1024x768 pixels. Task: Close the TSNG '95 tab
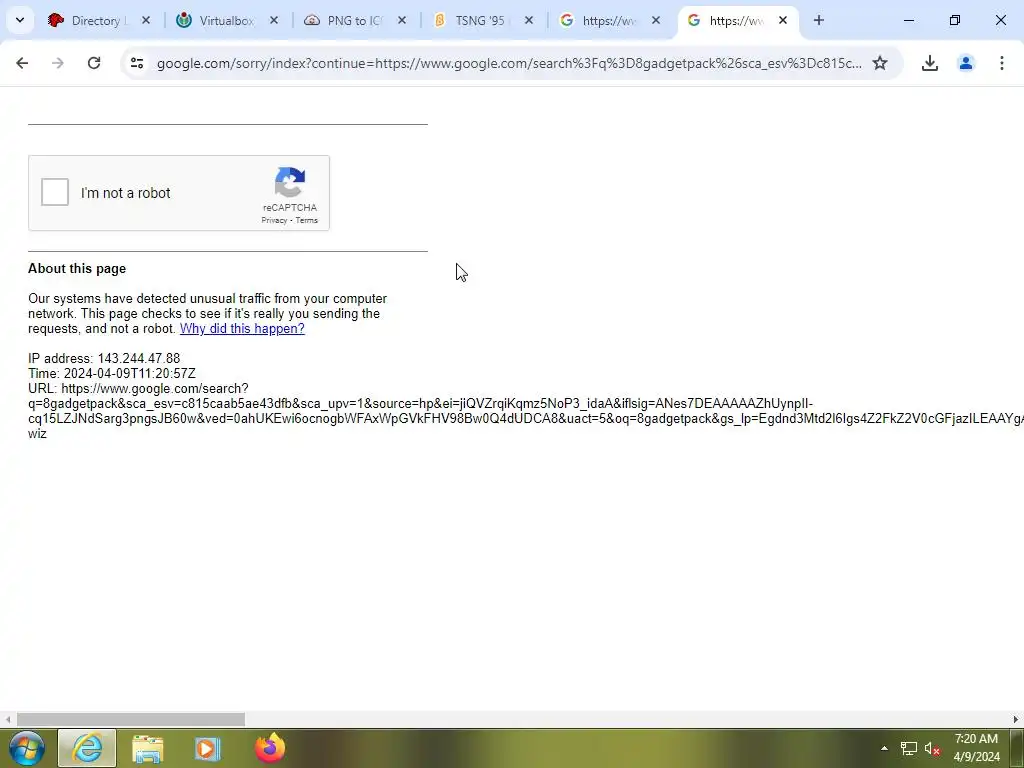click(x=529, y=21)
